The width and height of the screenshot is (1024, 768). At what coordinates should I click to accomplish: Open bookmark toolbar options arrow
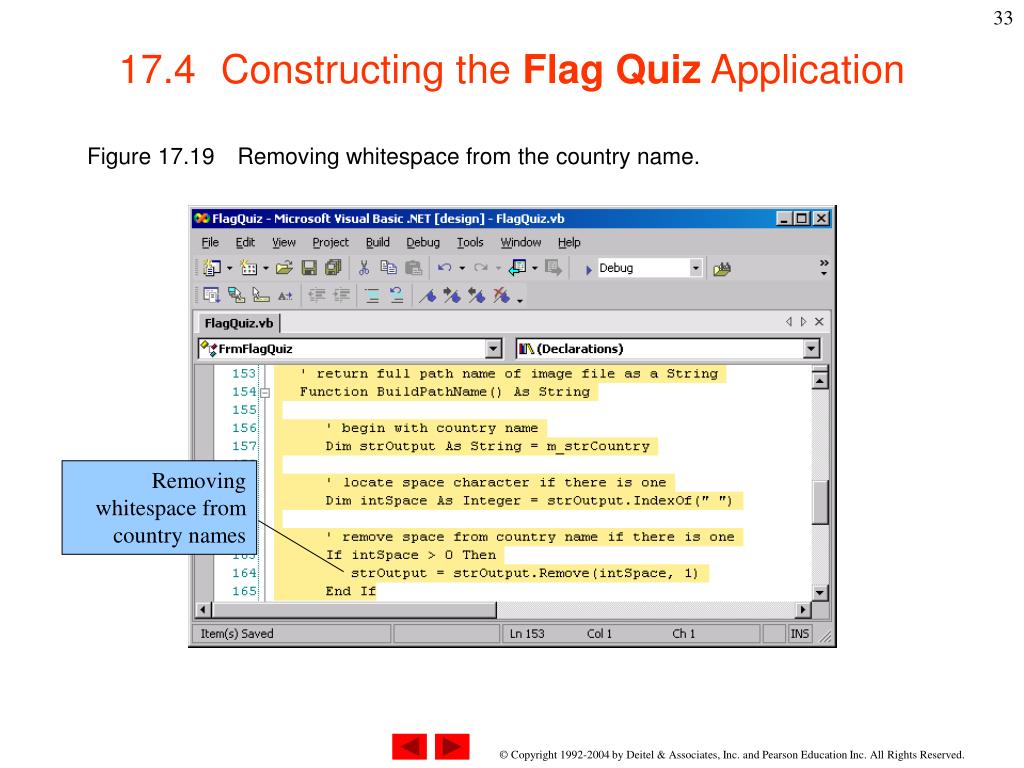(x=520, y=300)
